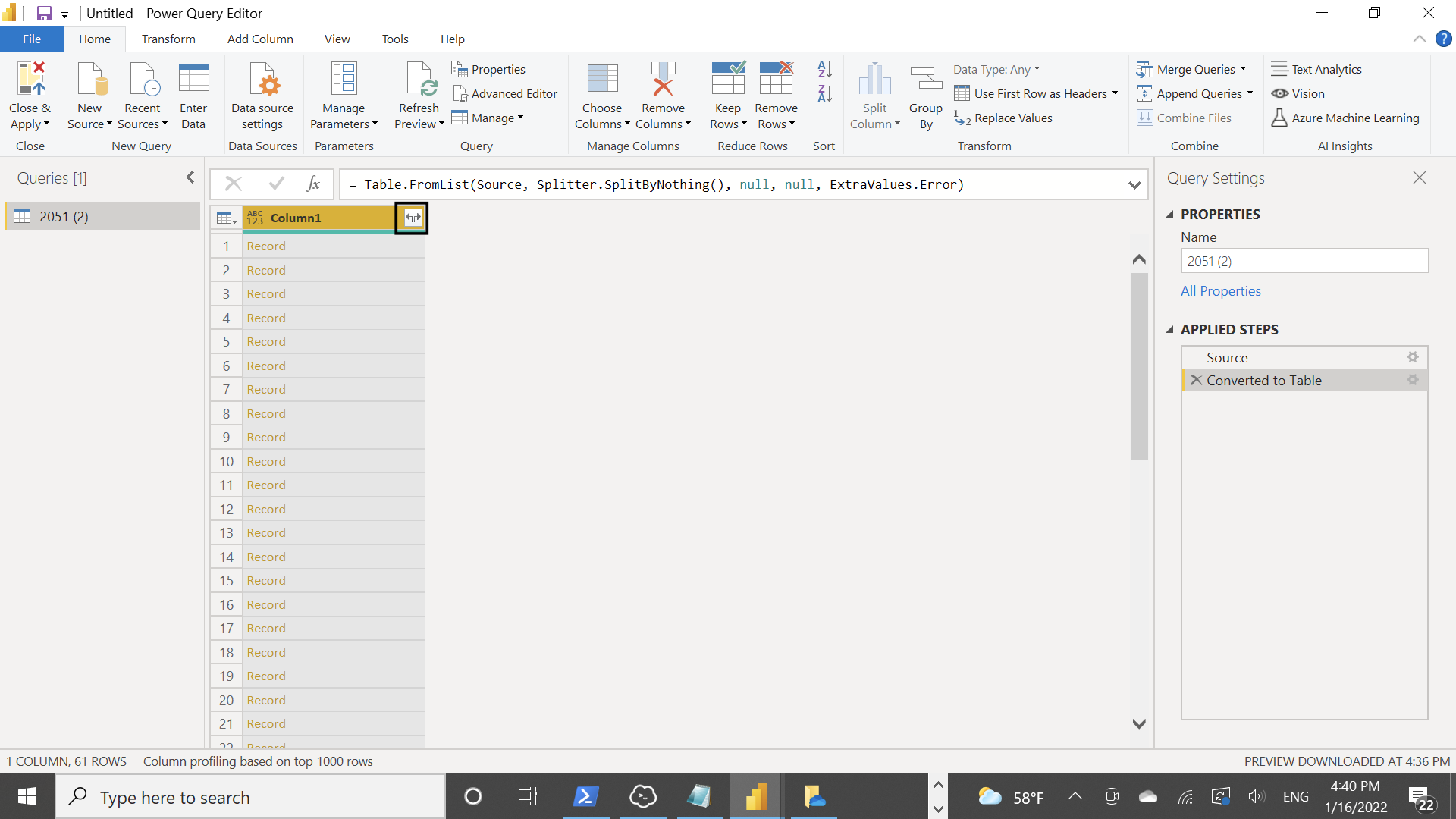Collapse the PROPERTIES section
Viewport: 1456px width, 819px height.
click(x=1169, y=215)
